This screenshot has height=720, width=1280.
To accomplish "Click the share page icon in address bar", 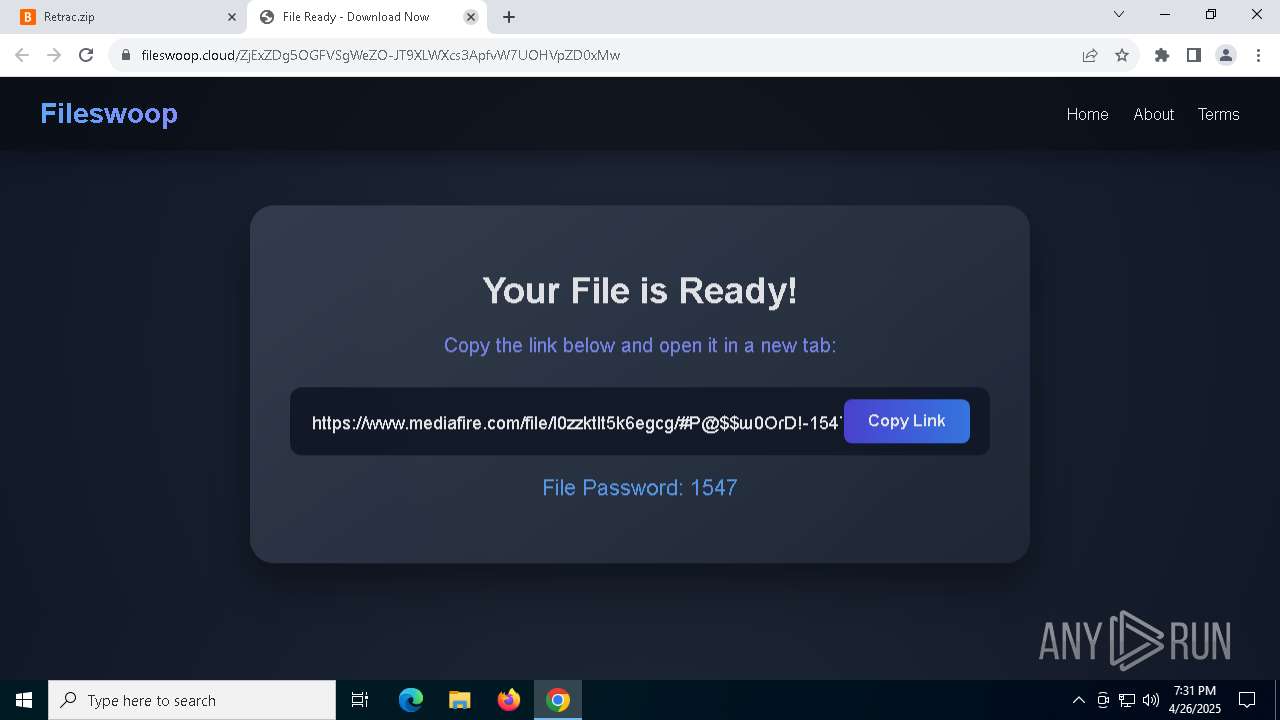I will point(1090,55).
